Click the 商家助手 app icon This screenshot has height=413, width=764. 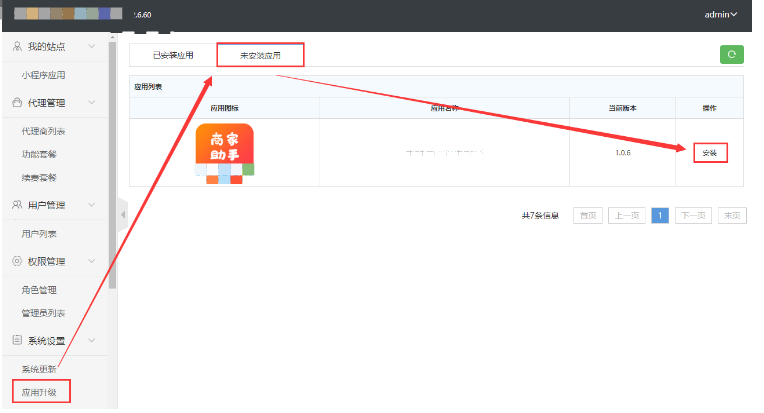coord(225,153)
